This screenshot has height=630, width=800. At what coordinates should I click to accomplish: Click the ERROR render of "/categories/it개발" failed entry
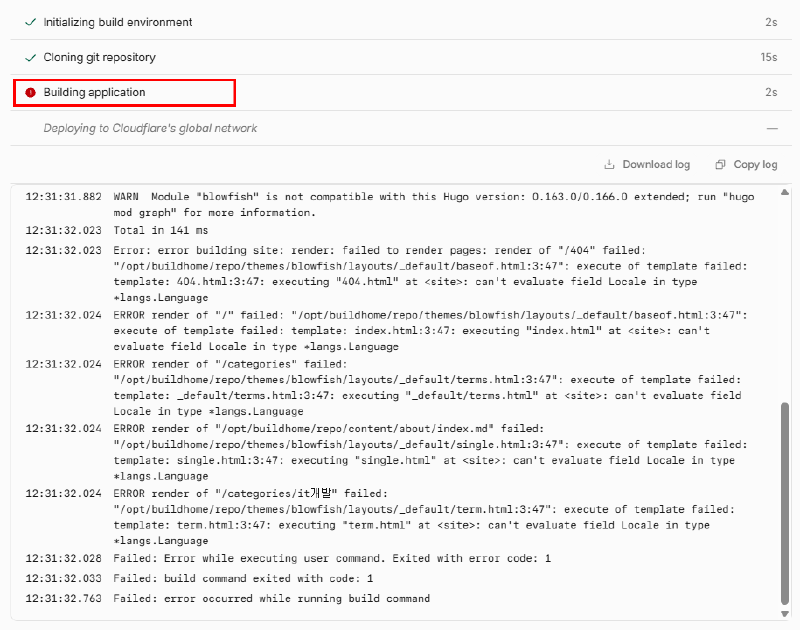click(x=424, y=517)
